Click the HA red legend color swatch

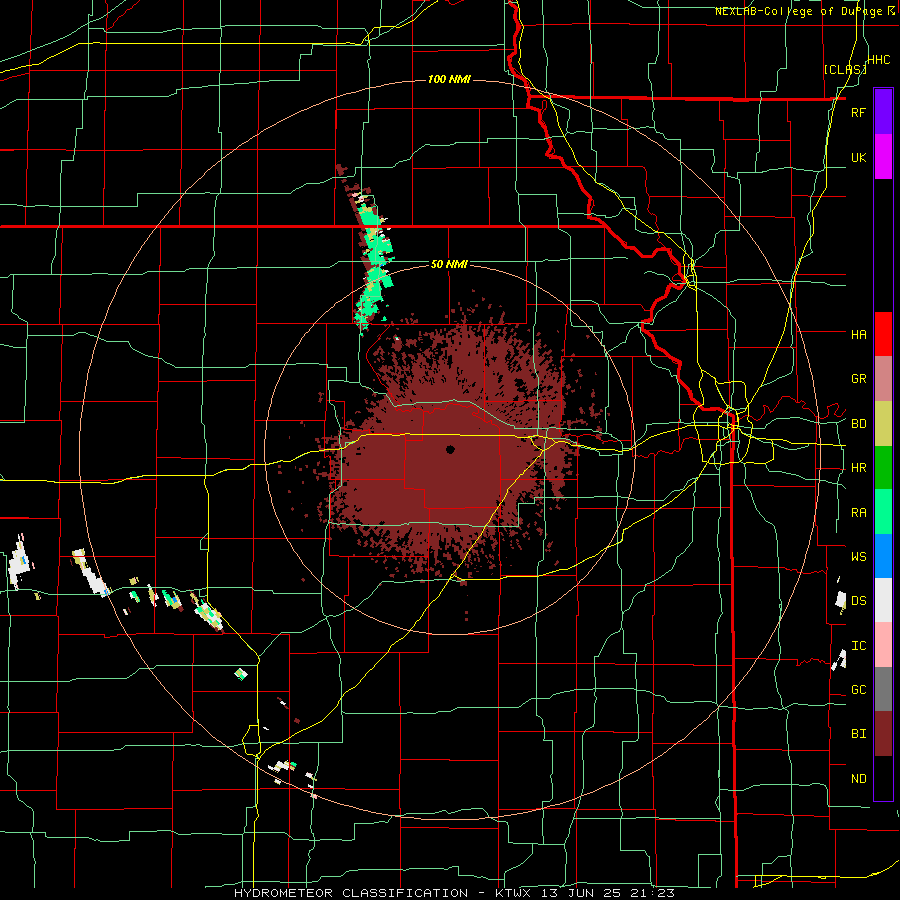883,334
